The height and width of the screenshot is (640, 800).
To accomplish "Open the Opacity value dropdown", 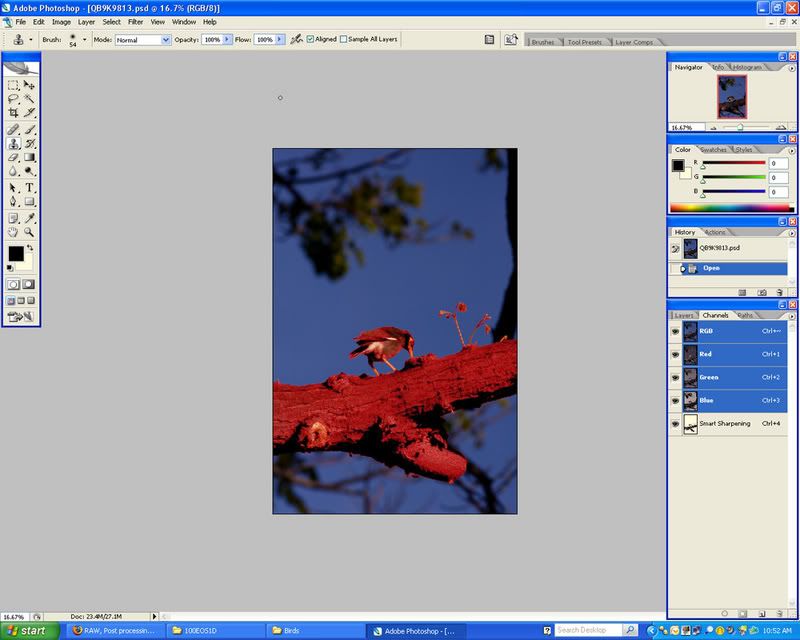I will [x=226, y=41].
